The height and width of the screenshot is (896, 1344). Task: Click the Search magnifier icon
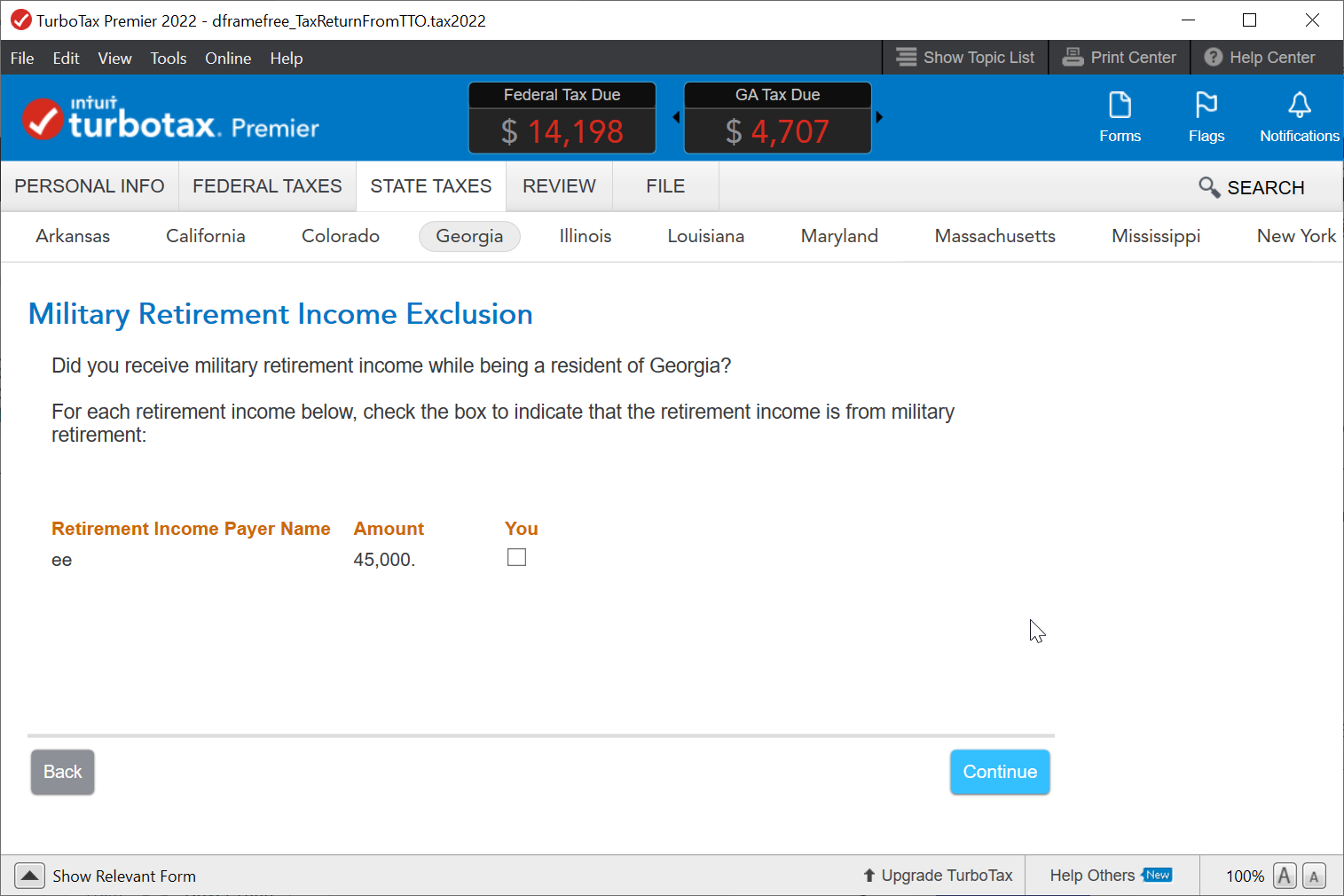(x=1208, y=187)
